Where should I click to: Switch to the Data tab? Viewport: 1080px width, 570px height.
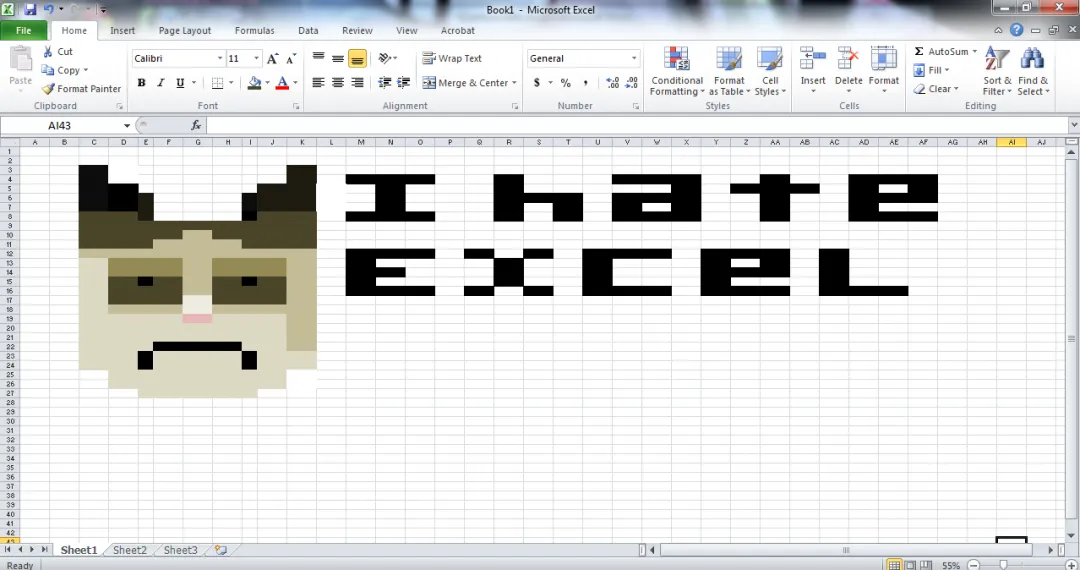pyautogui.click(x=308, y=30)
